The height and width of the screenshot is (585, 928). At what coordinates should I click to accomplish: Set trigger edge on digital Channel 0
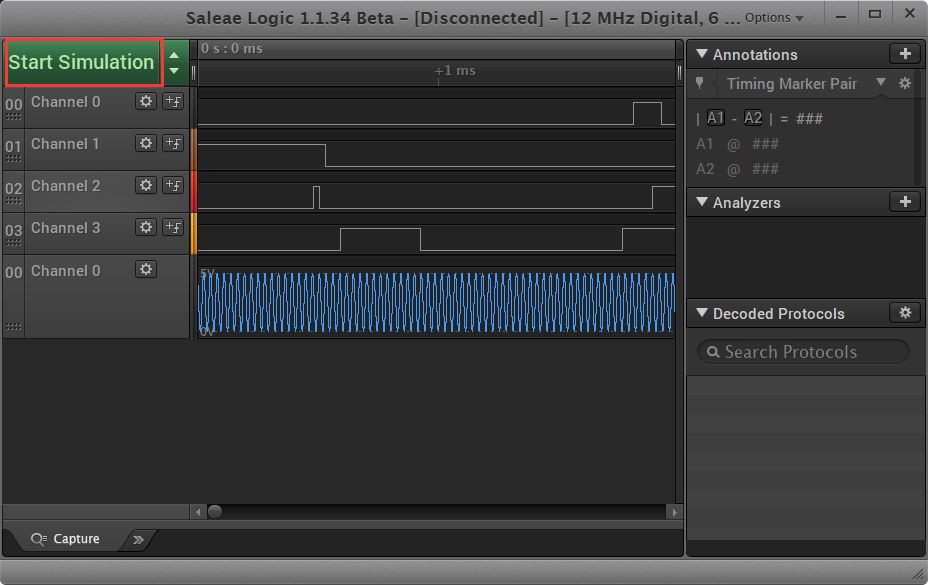coord(173,101)
